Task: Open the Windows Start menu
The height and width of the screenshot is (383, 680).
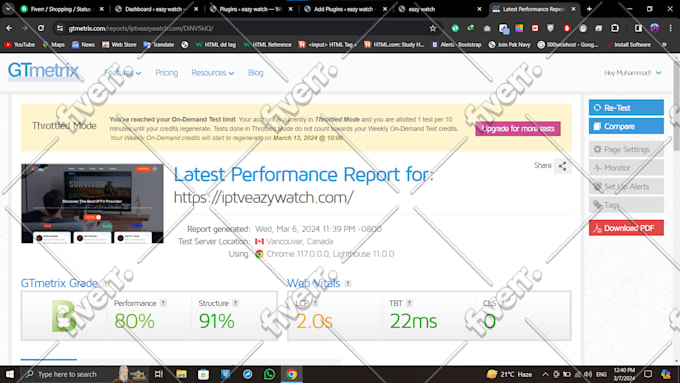Action: [10, 374]
